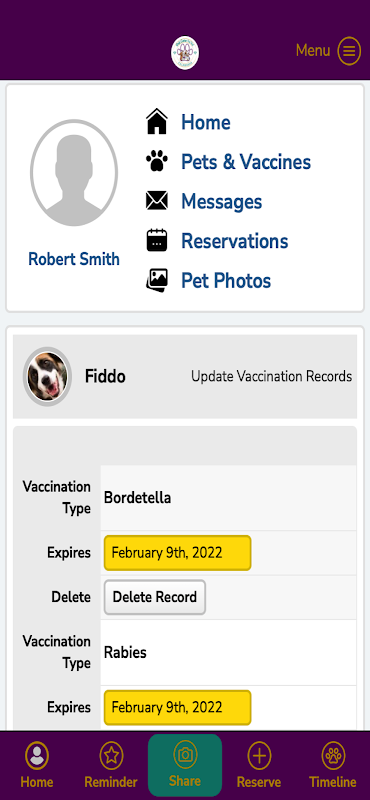
Task: Delete the Bordetella vaccination record
Action: pos(155,597)
